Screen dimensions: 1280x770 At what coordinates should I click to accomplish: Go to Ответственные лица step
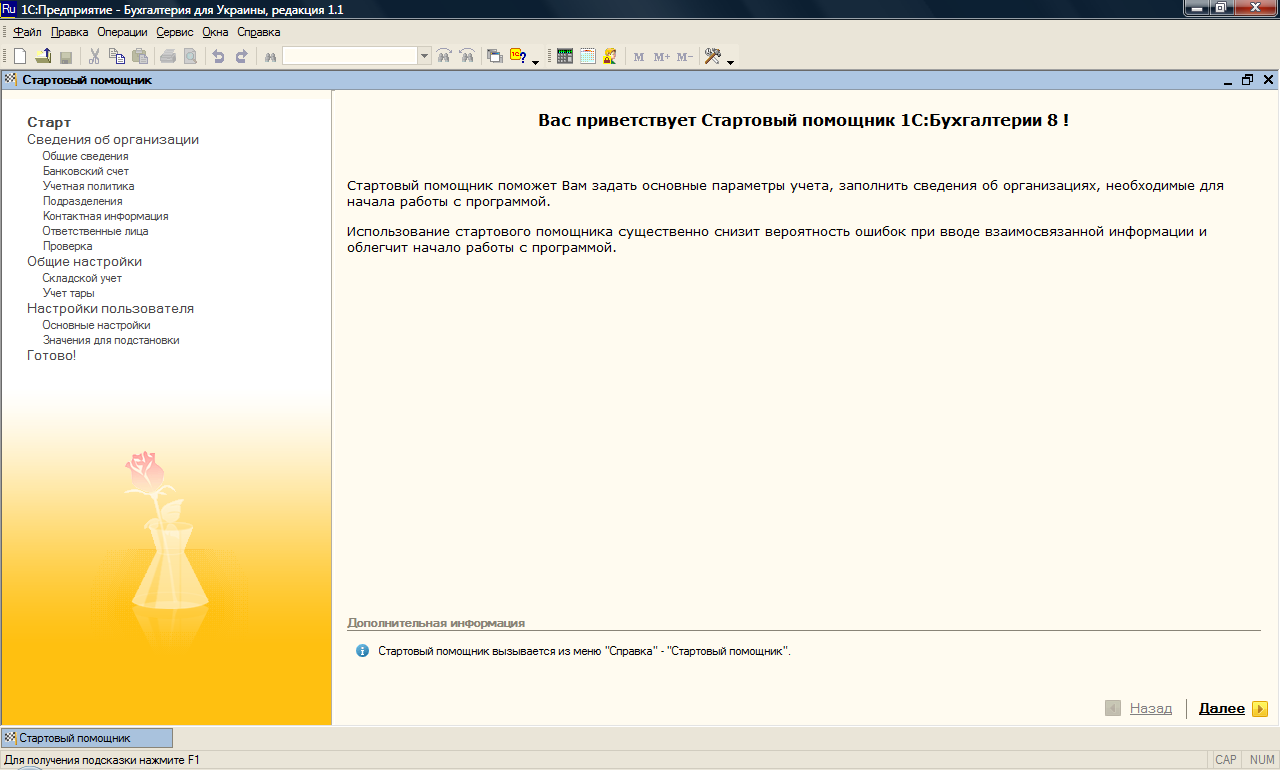click(x=95, y=231)
